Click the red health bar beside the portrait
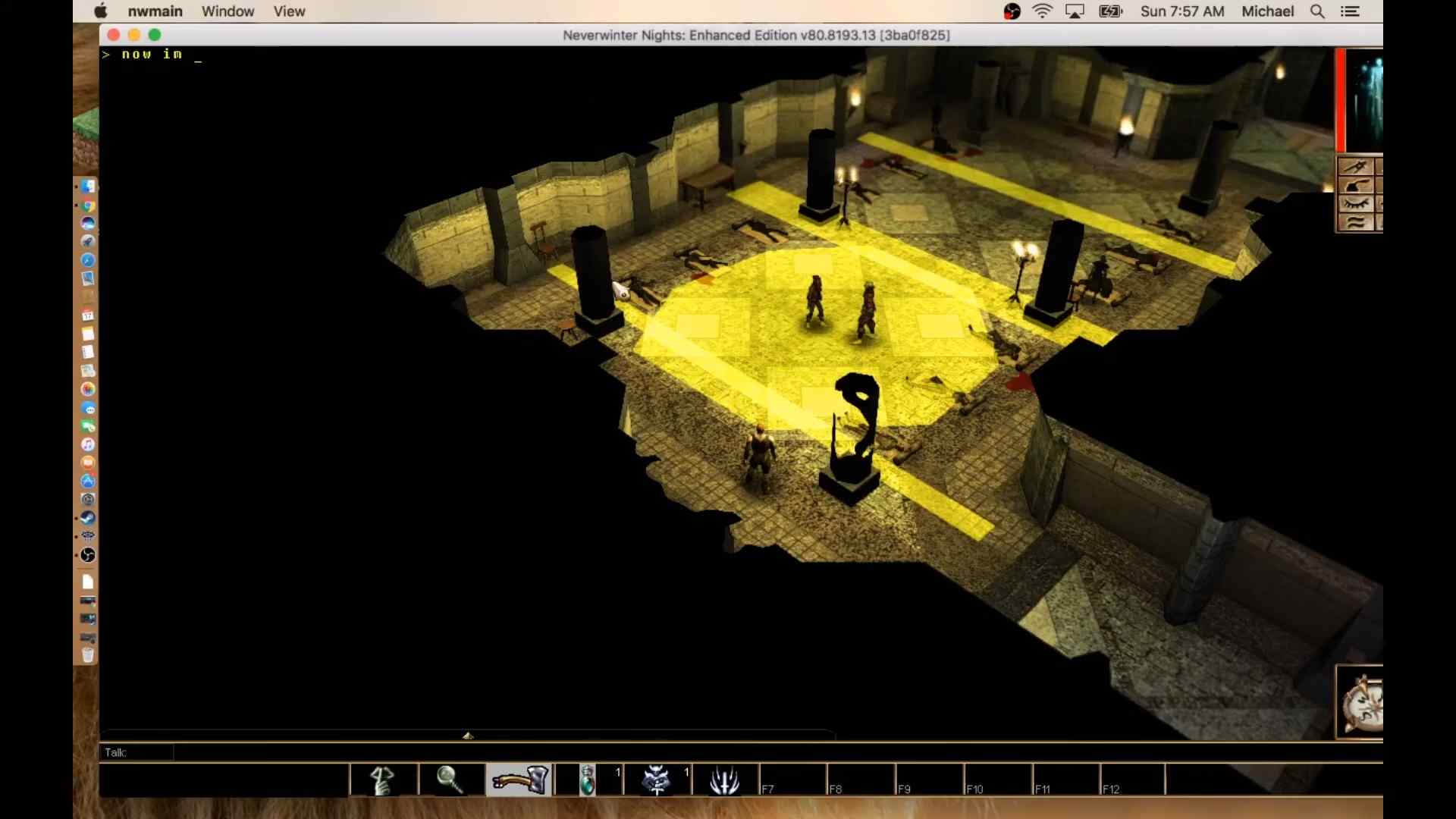Viewport: 1456px width, 819px height. point(1342,97)
